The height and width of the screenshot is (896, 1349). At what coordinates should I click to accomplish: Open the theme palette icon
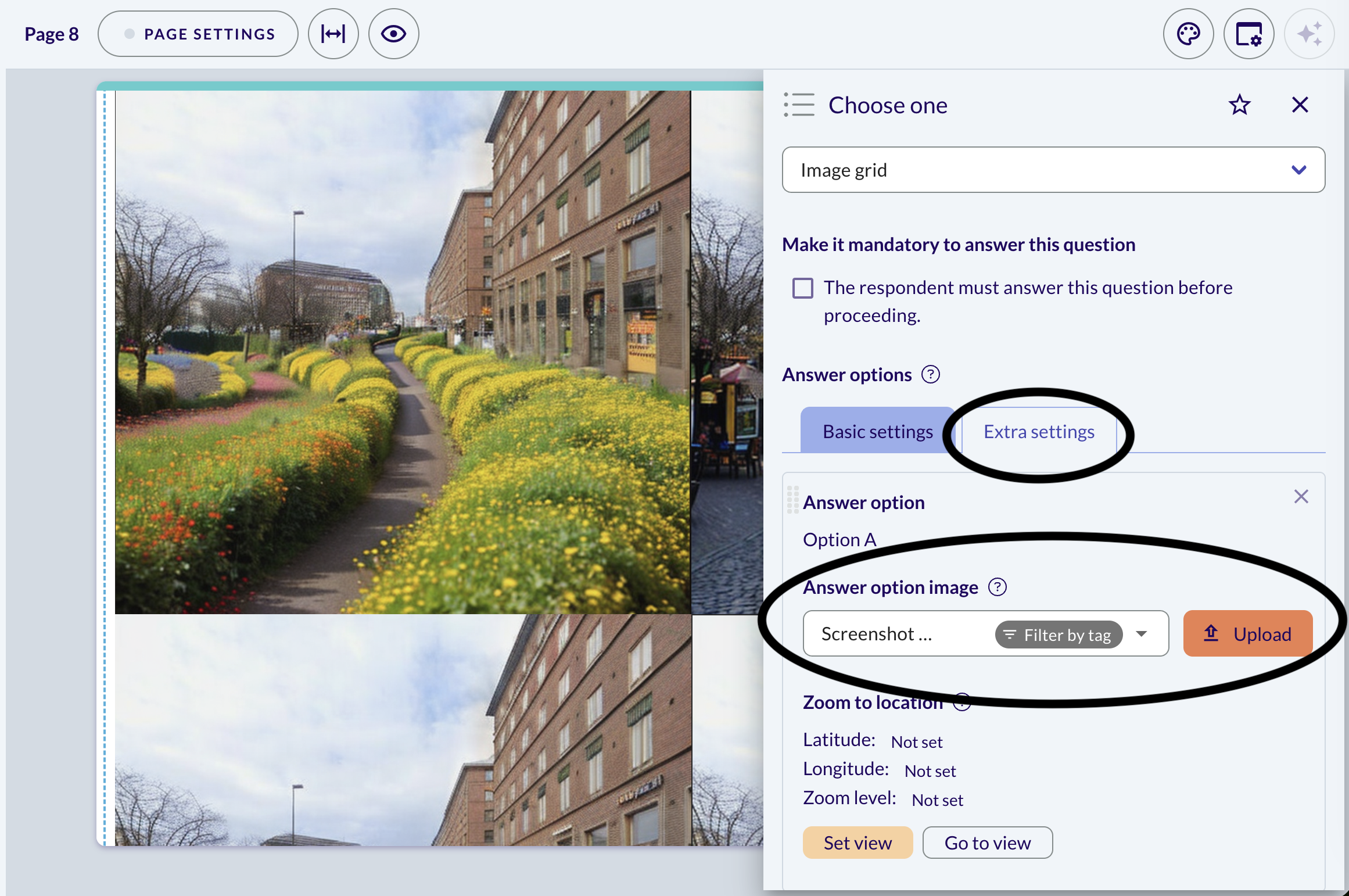click(1188, 34)
